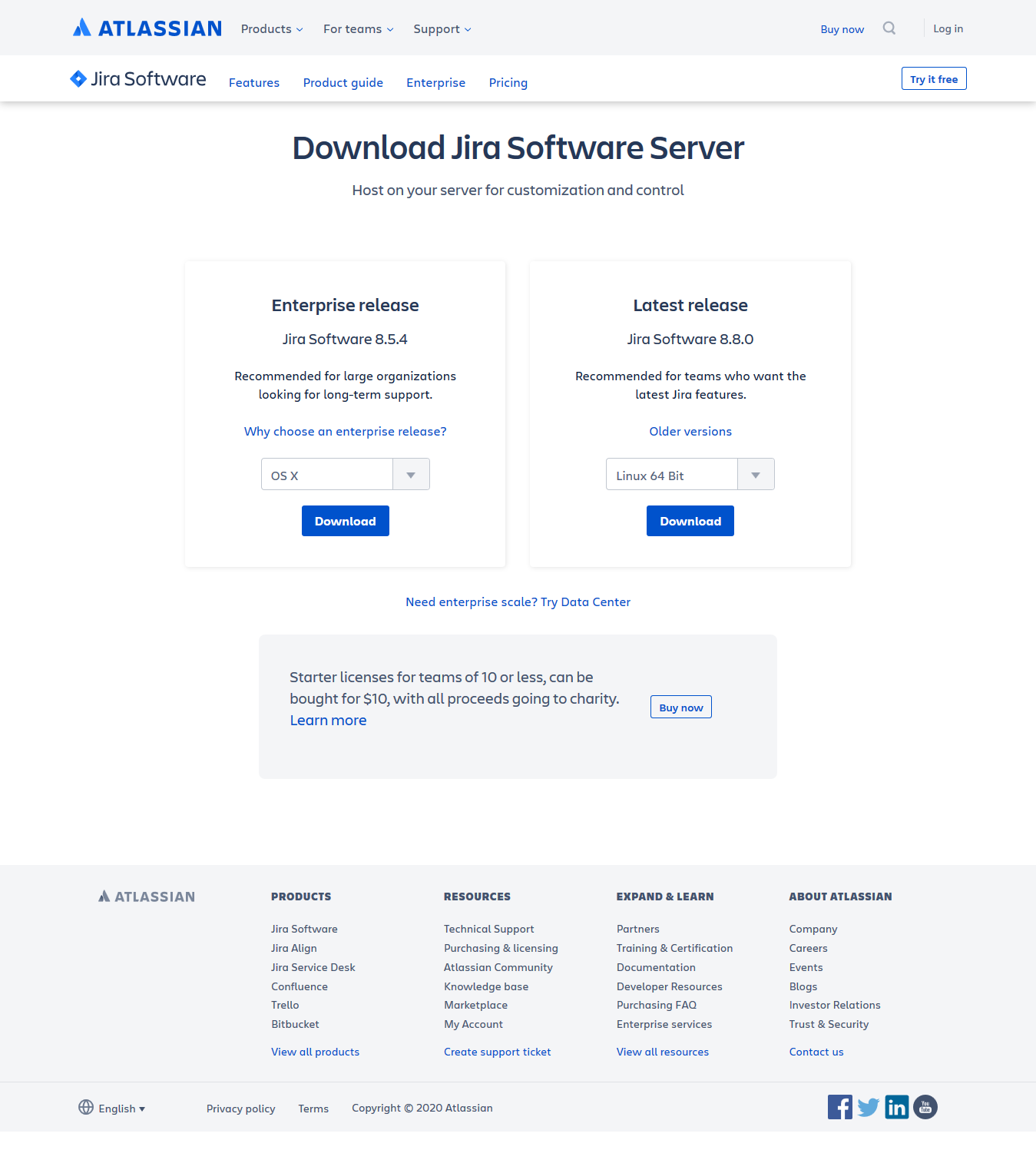Open the Support menu

point(442,29)
